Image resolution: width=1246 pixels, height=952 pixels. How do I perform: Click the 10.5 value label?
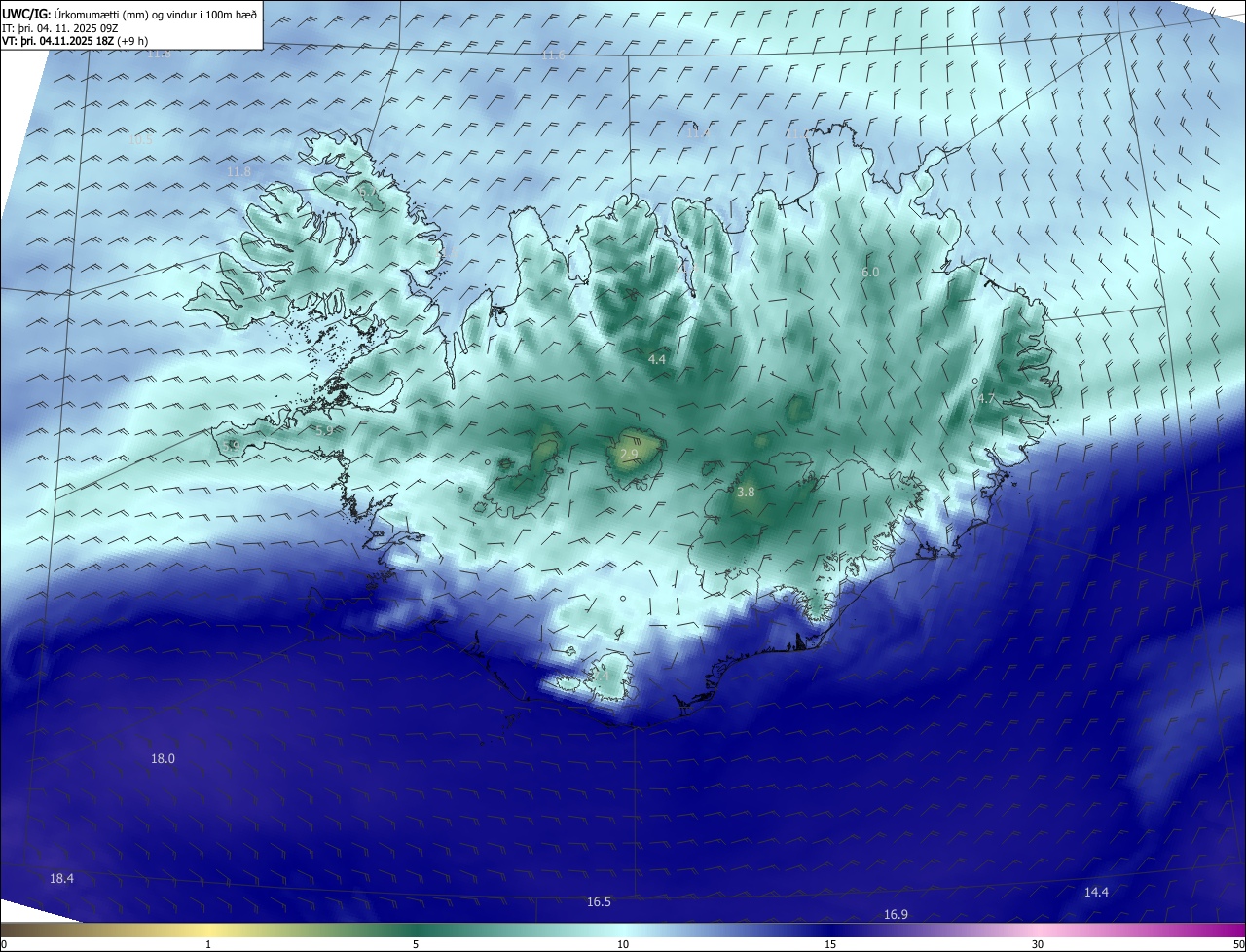140,139
